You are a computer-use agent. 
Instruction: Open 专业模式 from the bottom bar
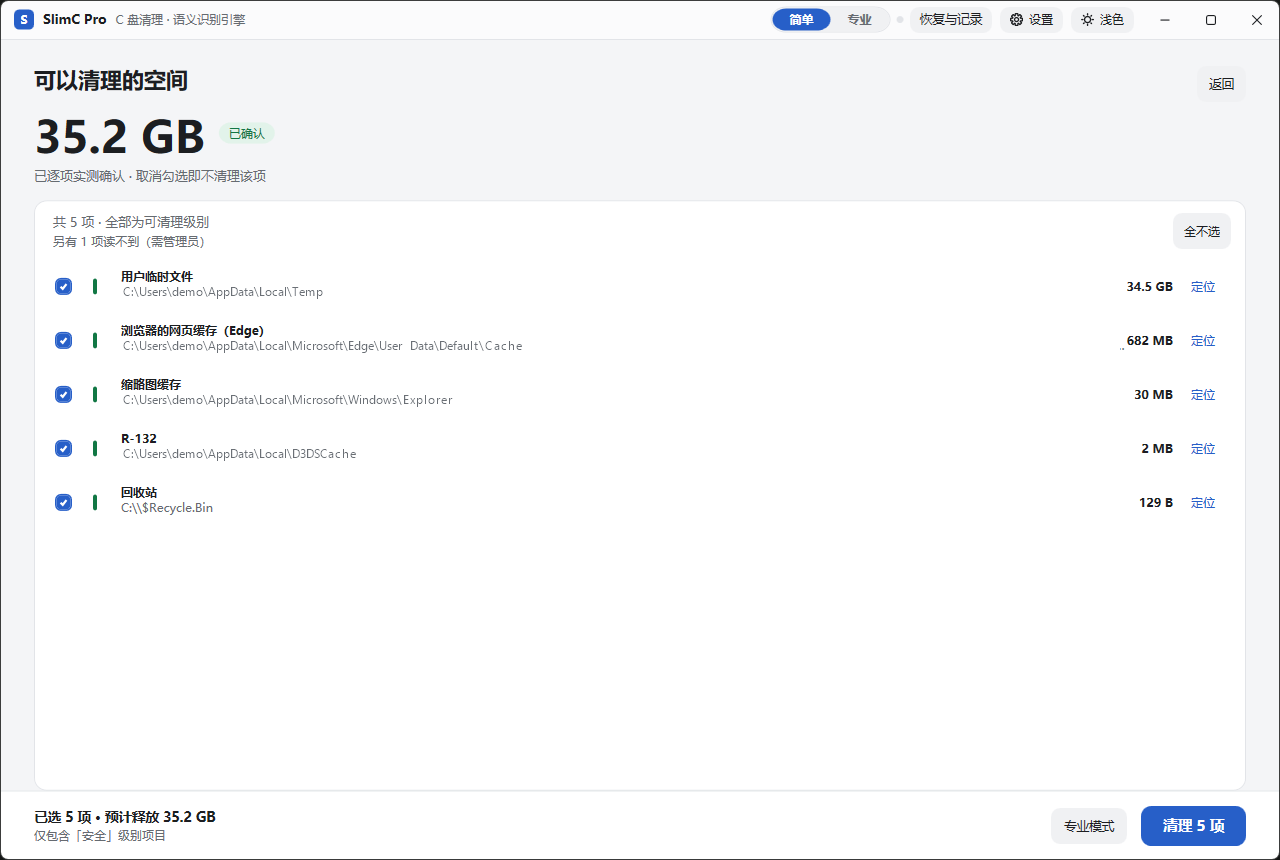click(x=1089, y=826)
